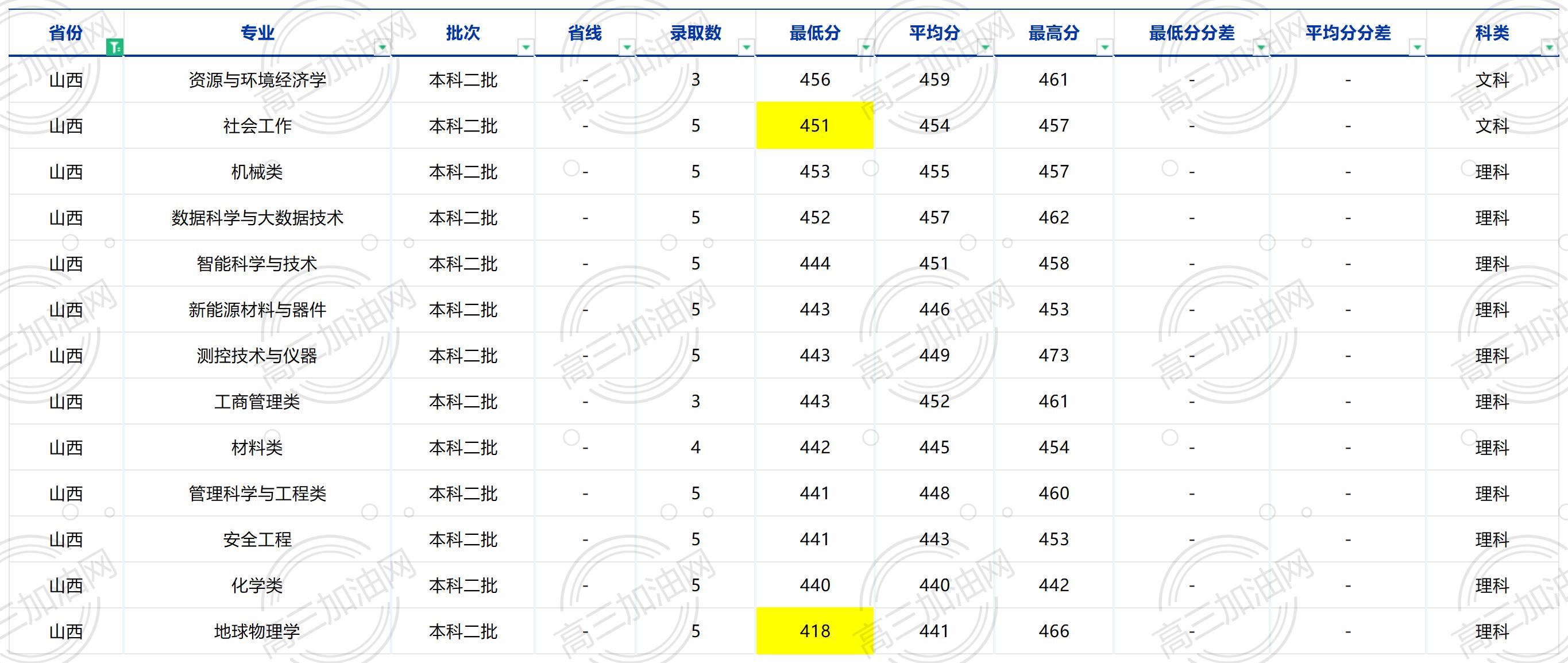This screenshot has height=663, width=1568.
Task: Open the 平均分分差 column filter dropdown
Action: (1417, 47)
